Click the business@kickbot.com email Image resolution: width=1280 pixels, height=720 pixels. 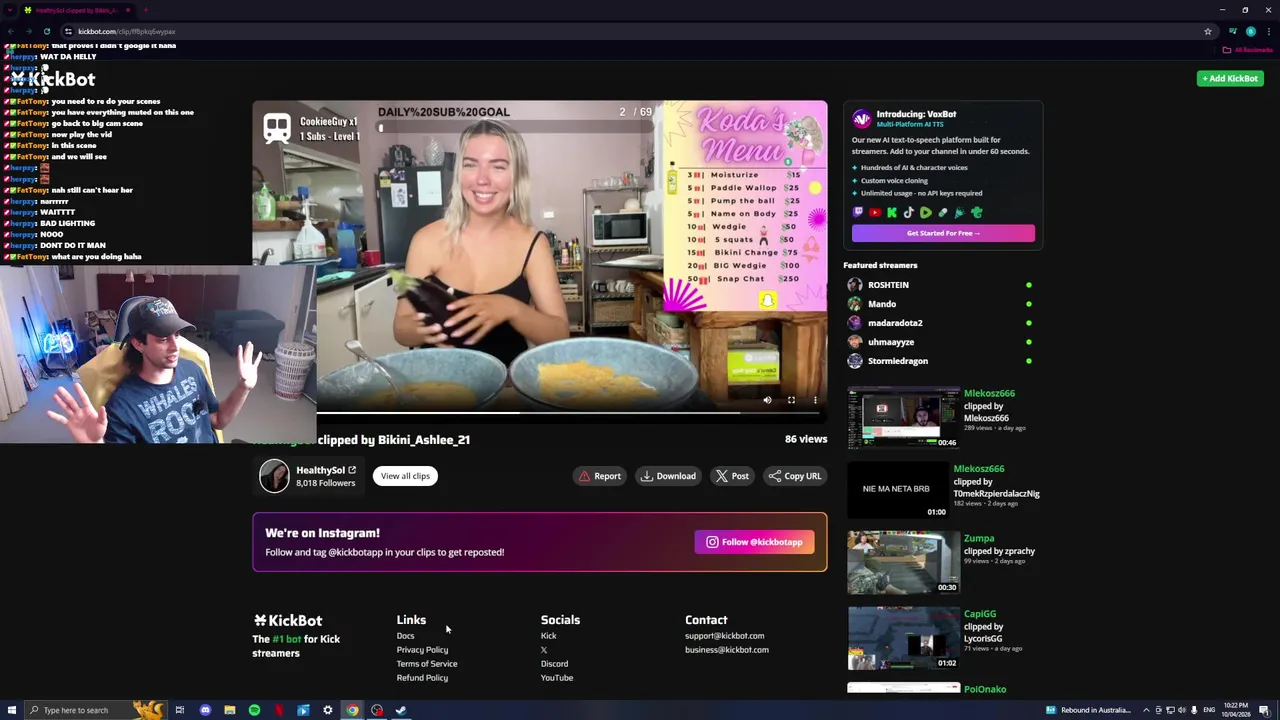click(x=727, y=650)
